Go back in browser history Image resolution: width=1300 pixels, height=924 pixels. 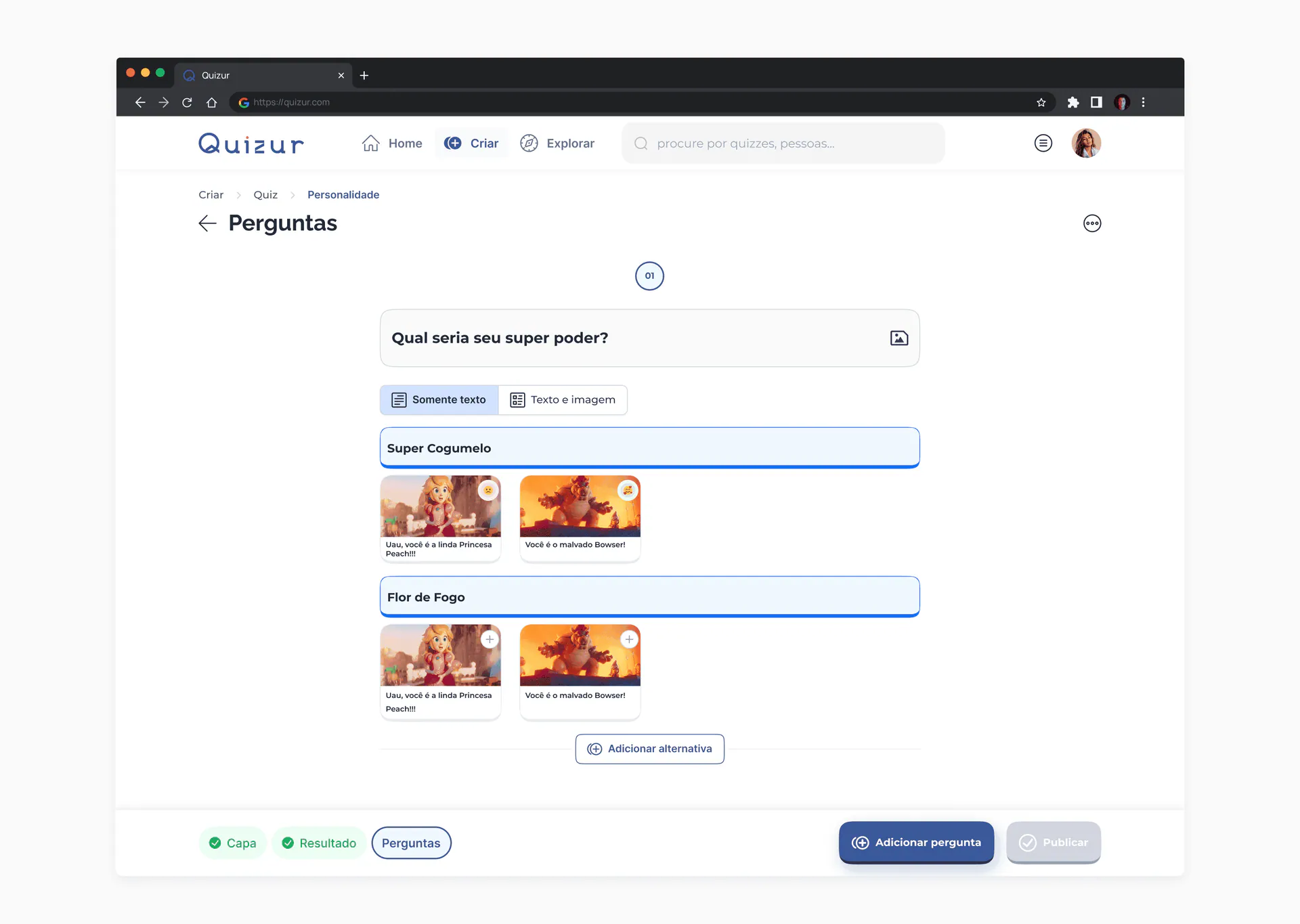[140, 102]
